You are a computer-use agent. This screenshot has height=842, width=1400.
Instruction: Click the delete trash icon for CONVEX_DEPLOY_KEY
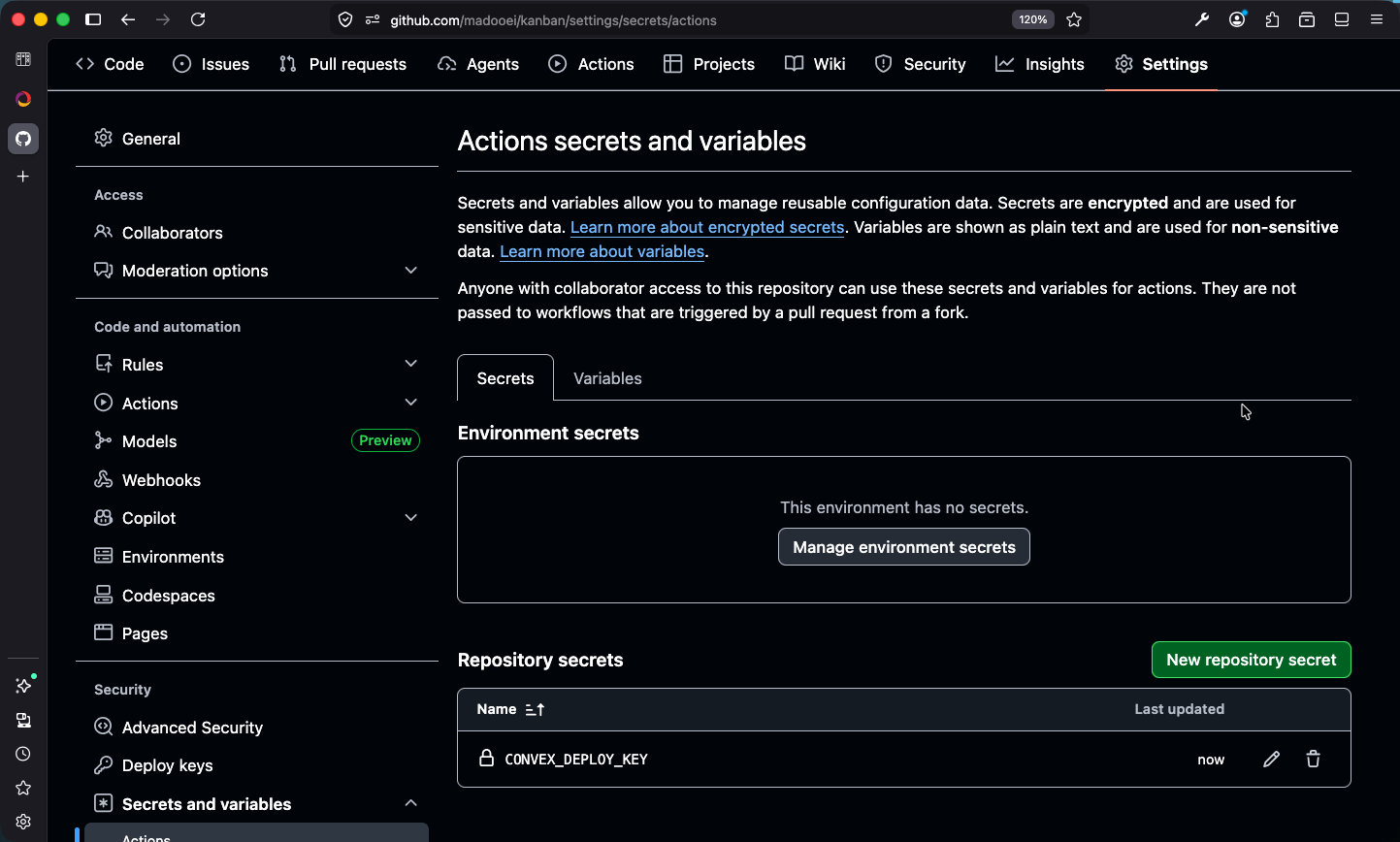(1313, 760)
